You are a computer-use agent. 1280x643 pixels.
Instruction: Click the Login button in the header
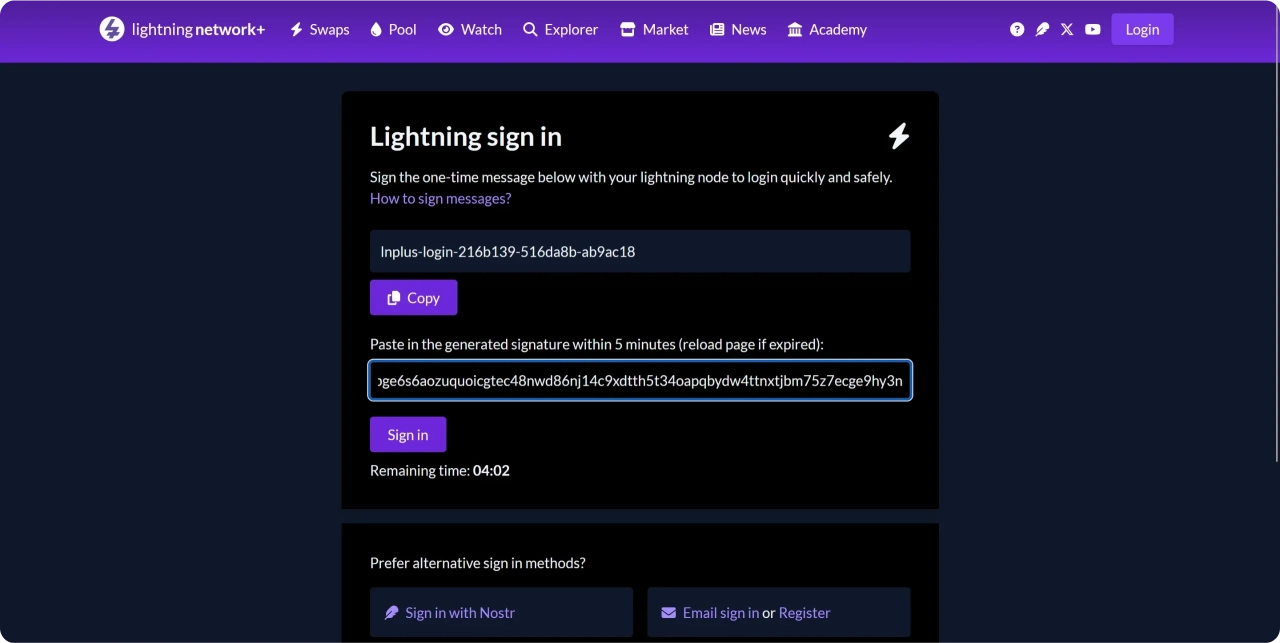[x=1141, y=29]
